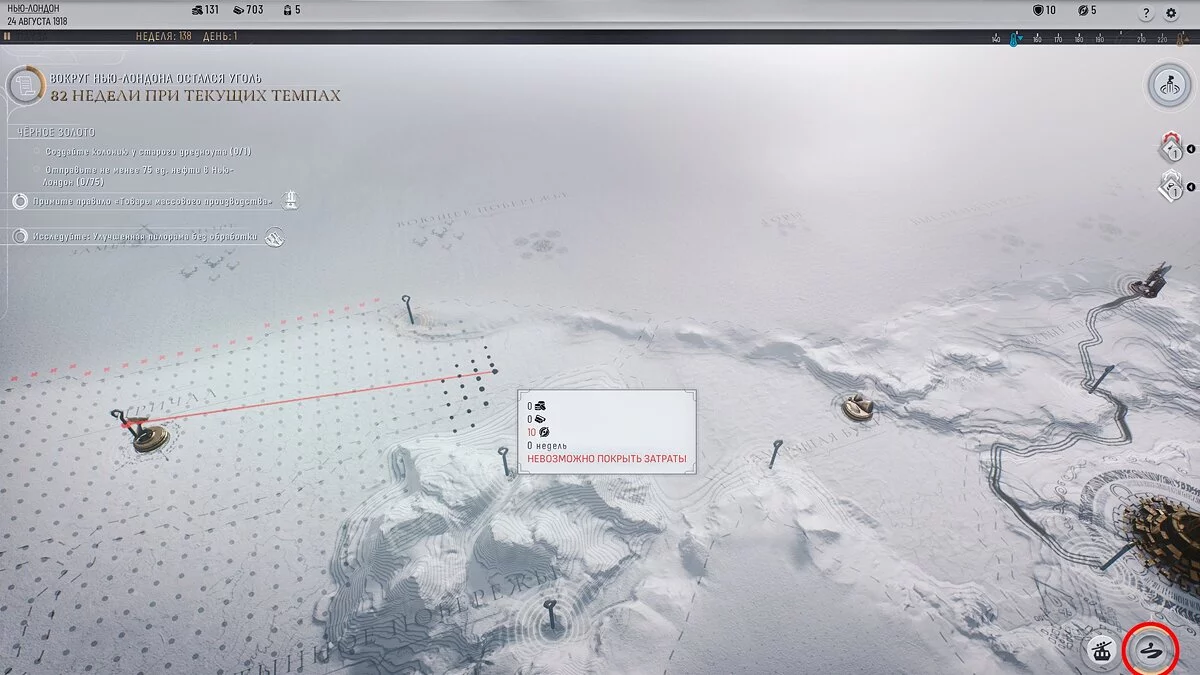Image resolution: width=1200 pixels, height=675 pixels.
Task: Click the Нью-Лондон city name label
Action: point(31,8)
